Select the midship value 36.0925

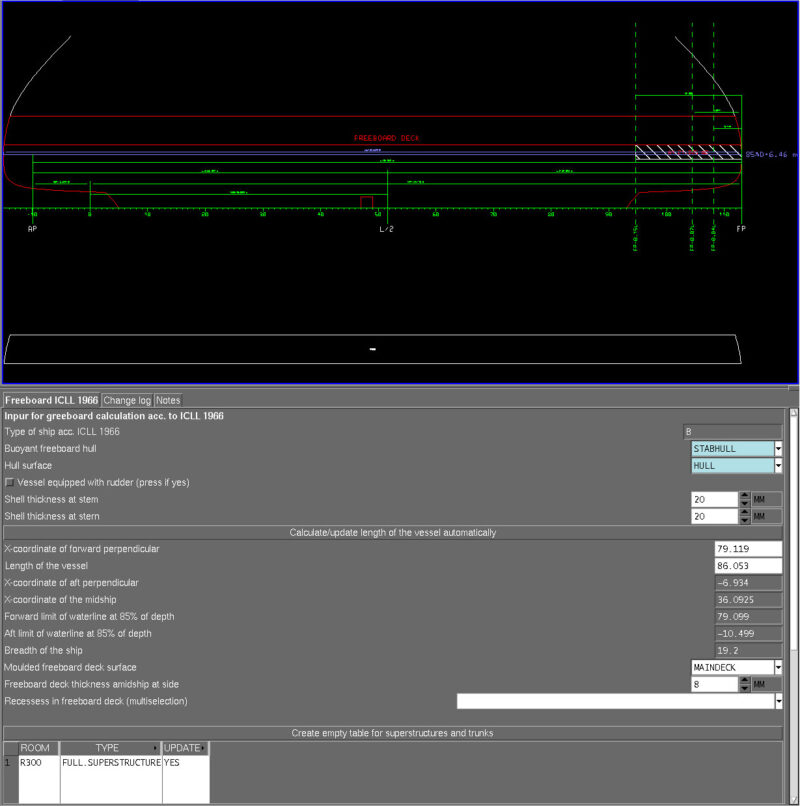(x=748, y=600)
